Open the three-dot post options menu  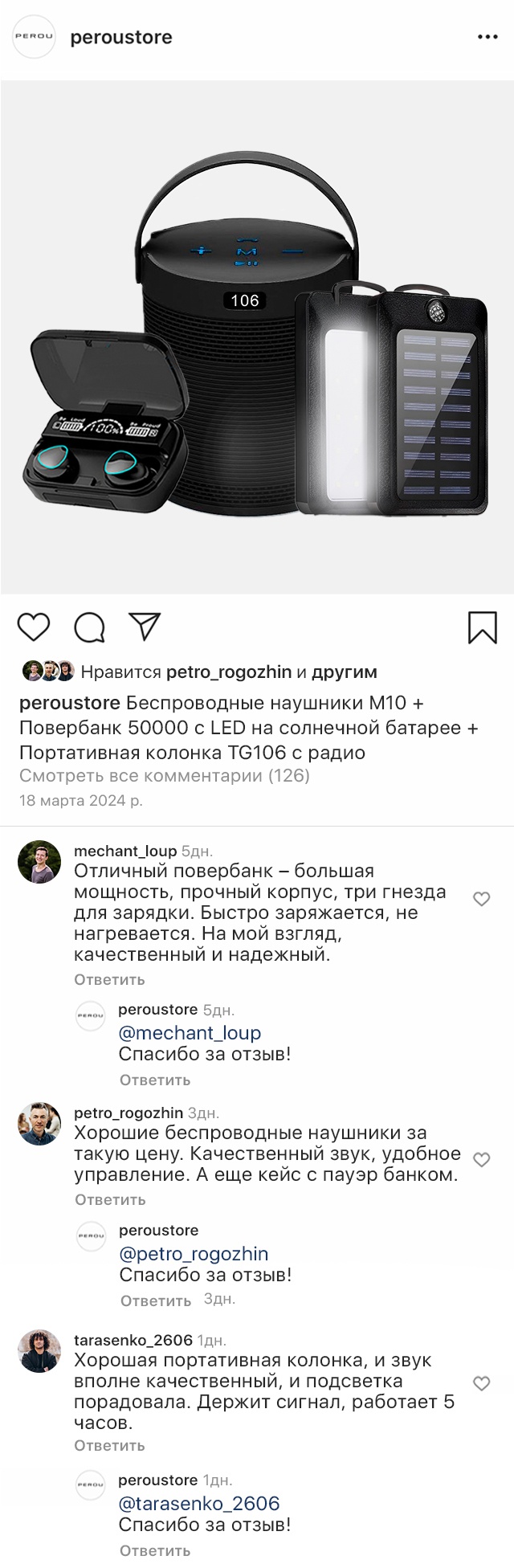488,38
